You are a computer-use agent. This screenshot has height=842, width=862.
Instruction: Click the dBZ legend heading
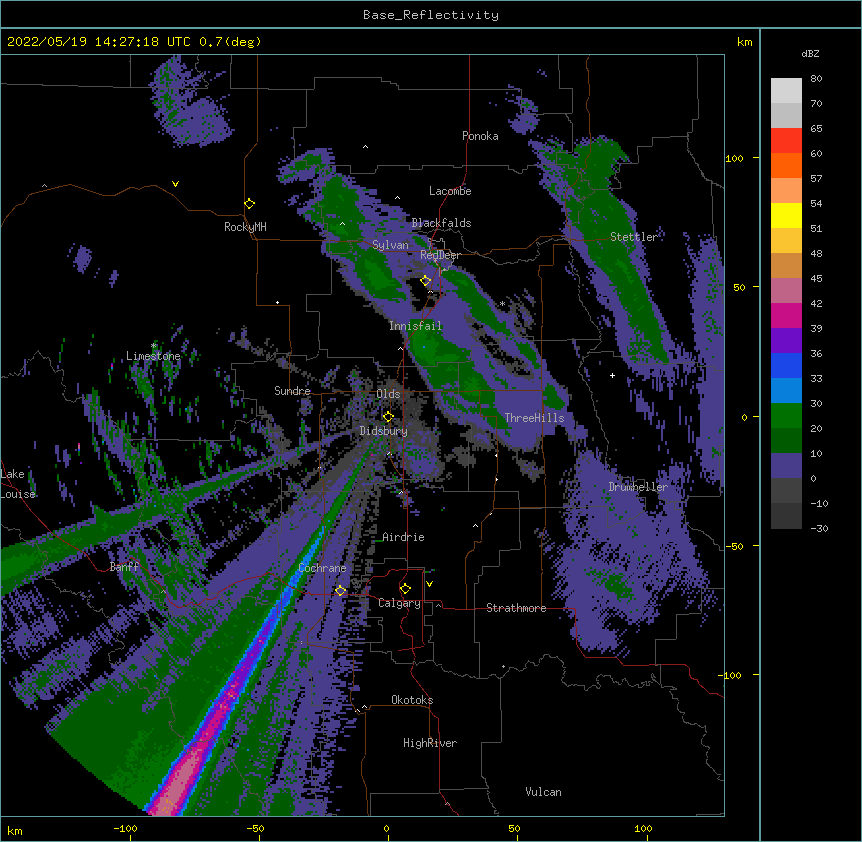[x=810, y=54]
